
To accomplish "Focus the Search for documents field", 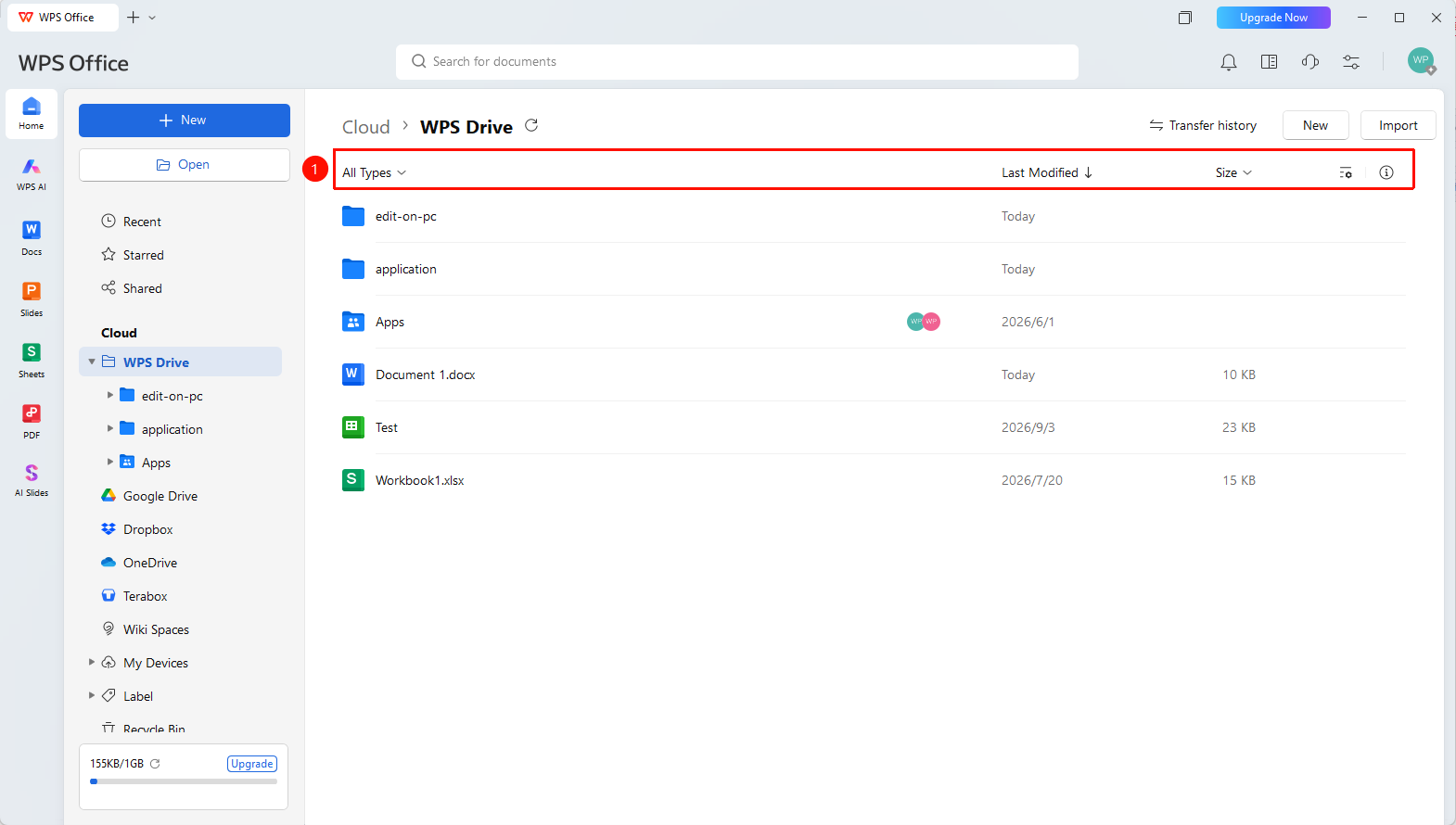I will point(737,62).
